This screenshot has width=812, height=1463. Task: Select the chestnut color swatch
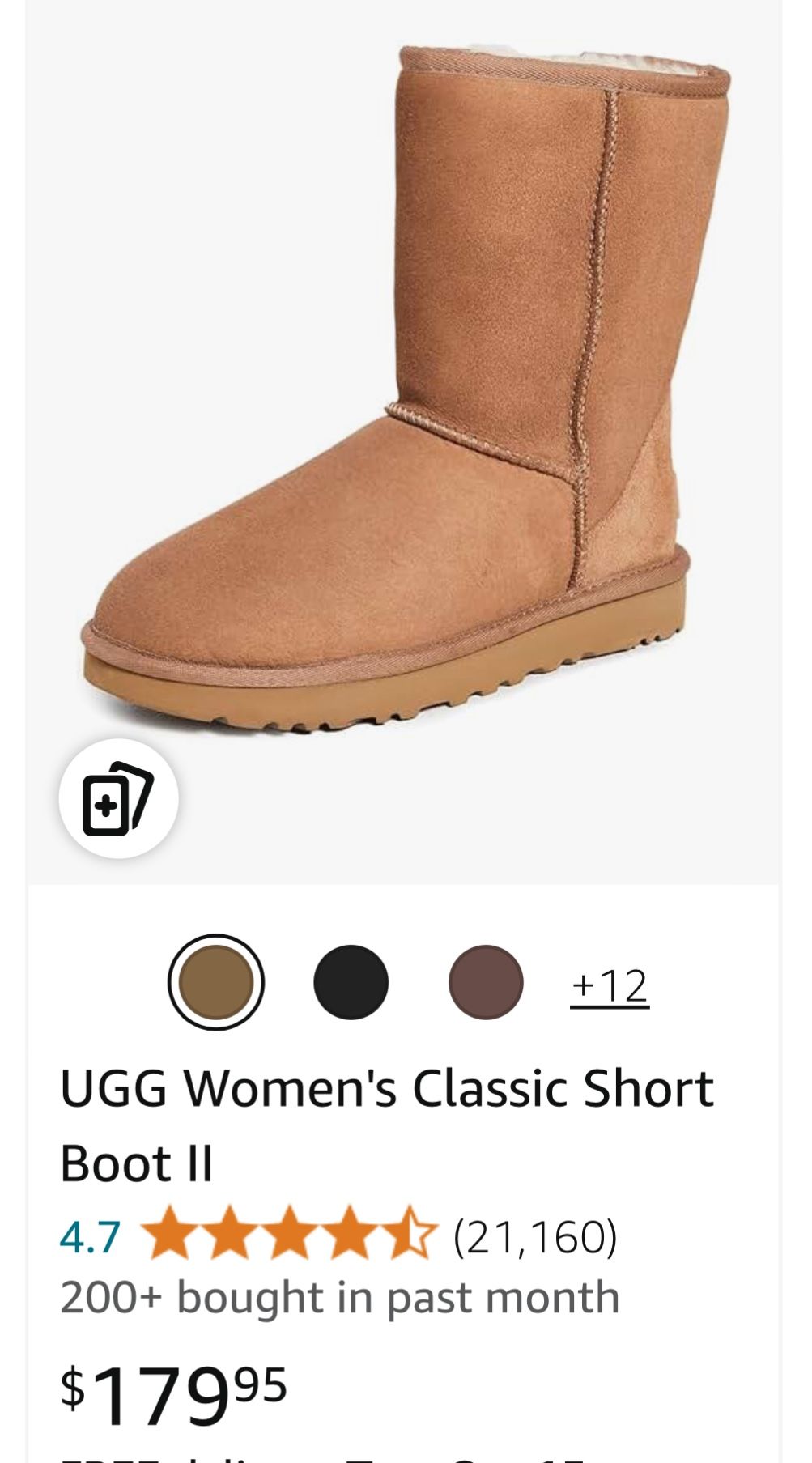point(216,982)
